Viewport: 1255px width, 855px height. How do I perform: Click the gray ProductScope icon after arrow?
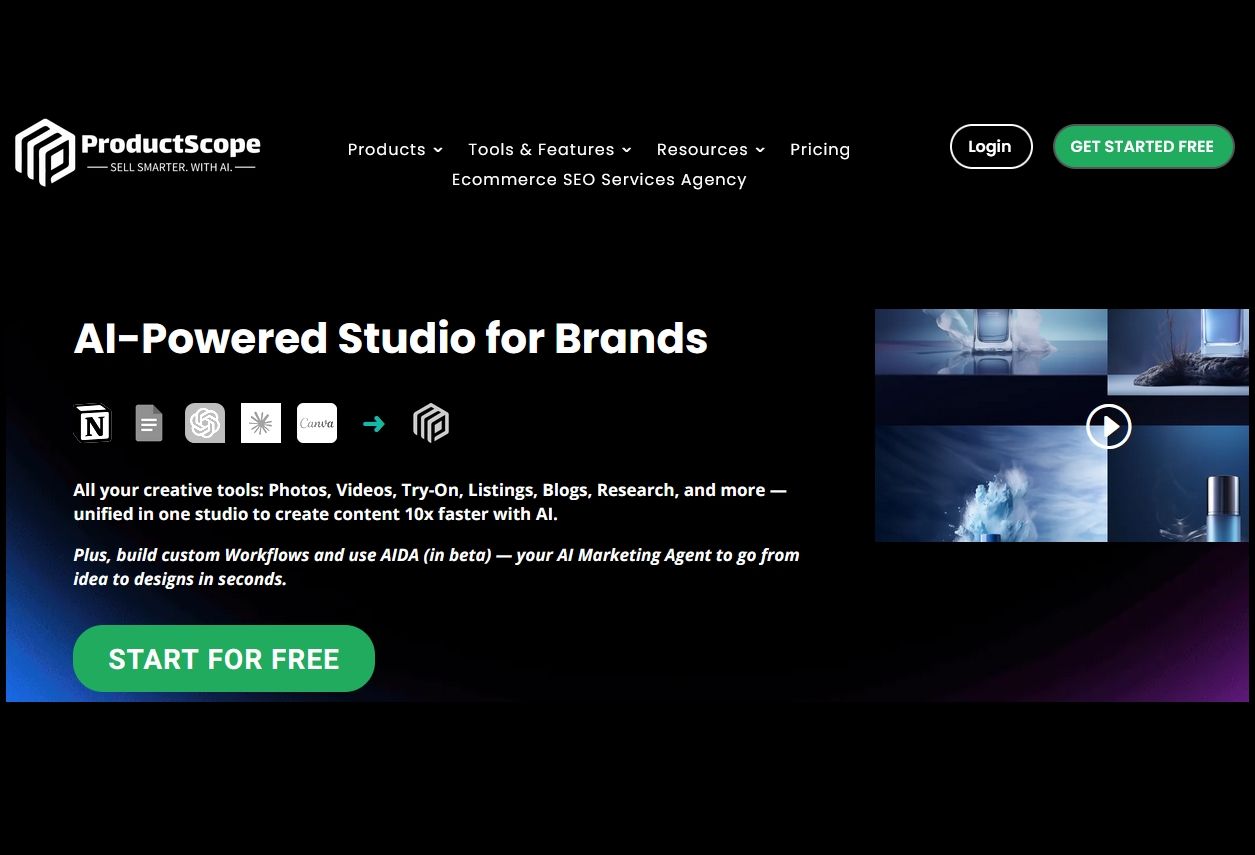[x=431, y=423]
